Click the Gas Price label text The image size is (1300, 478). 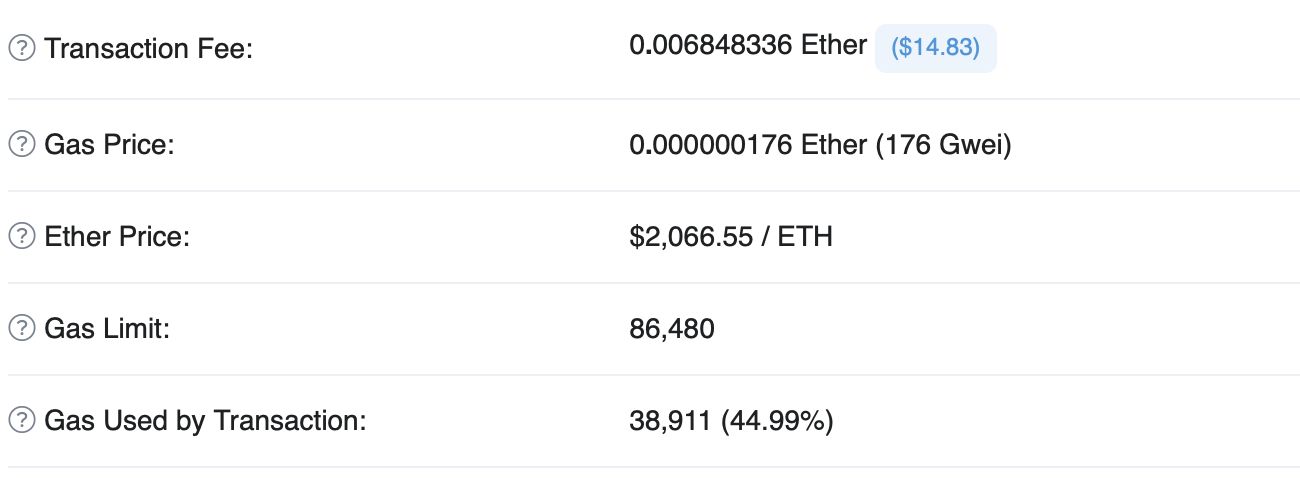click(x=110, y=144)
